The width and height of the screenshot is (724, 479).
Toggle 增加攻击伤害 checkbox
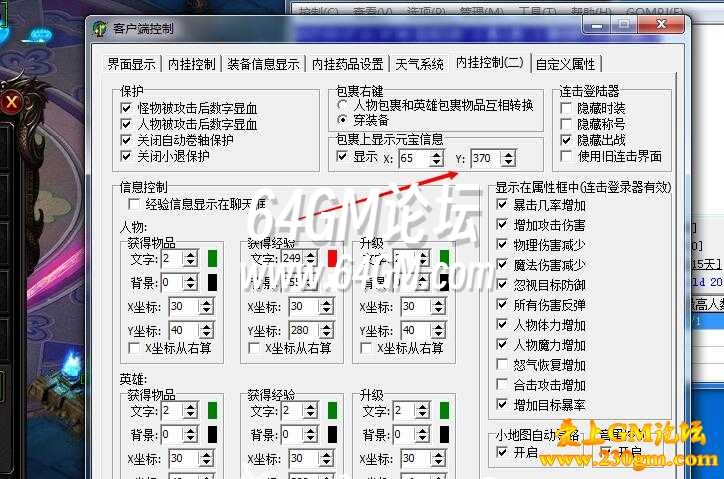[x=502, y=224]
